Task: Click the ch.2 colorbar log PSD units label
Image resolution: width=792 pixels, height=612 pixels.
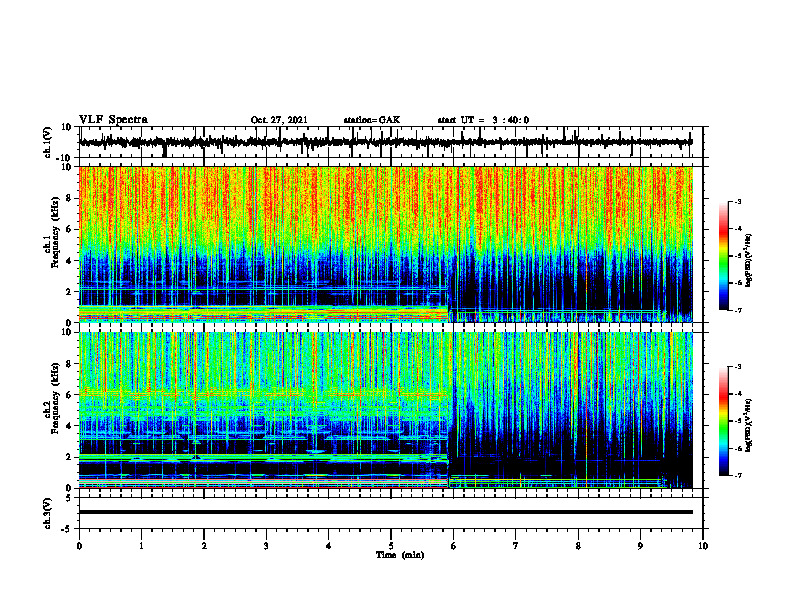Action: (x=749, y=425)
